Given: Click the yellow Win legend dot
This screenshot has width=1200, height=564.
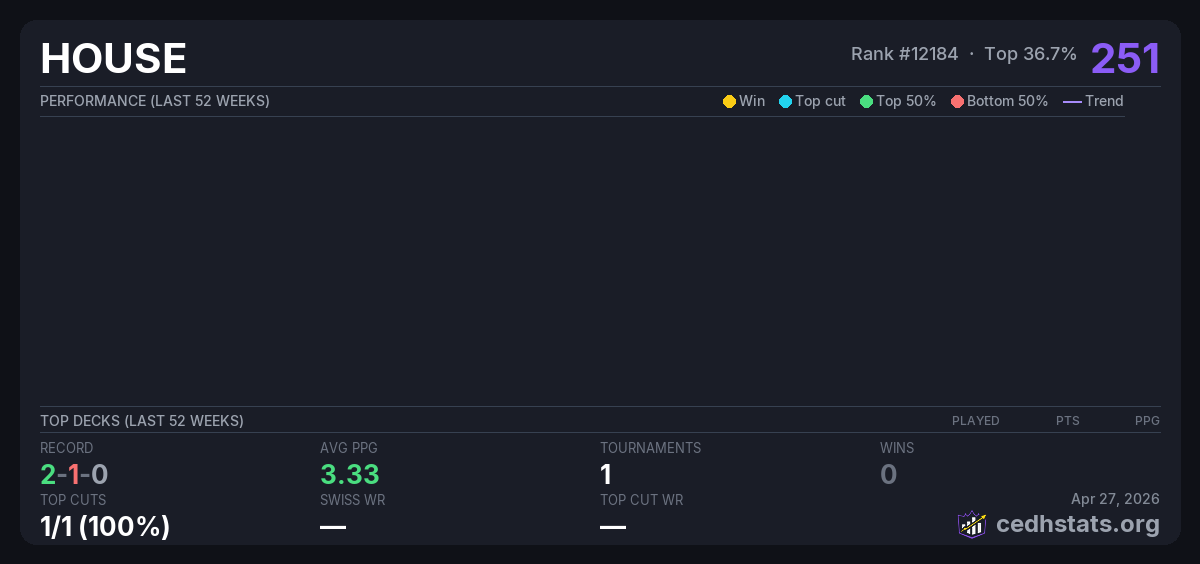Looking at the screenshot, I should coord(729,101).
